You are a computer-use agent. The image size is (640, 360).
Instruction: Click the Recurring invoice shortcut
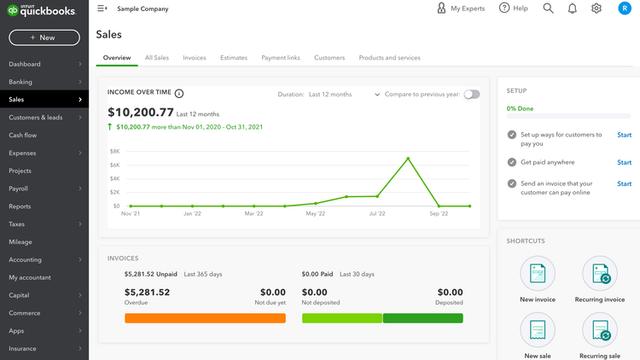tap(600, 280)
